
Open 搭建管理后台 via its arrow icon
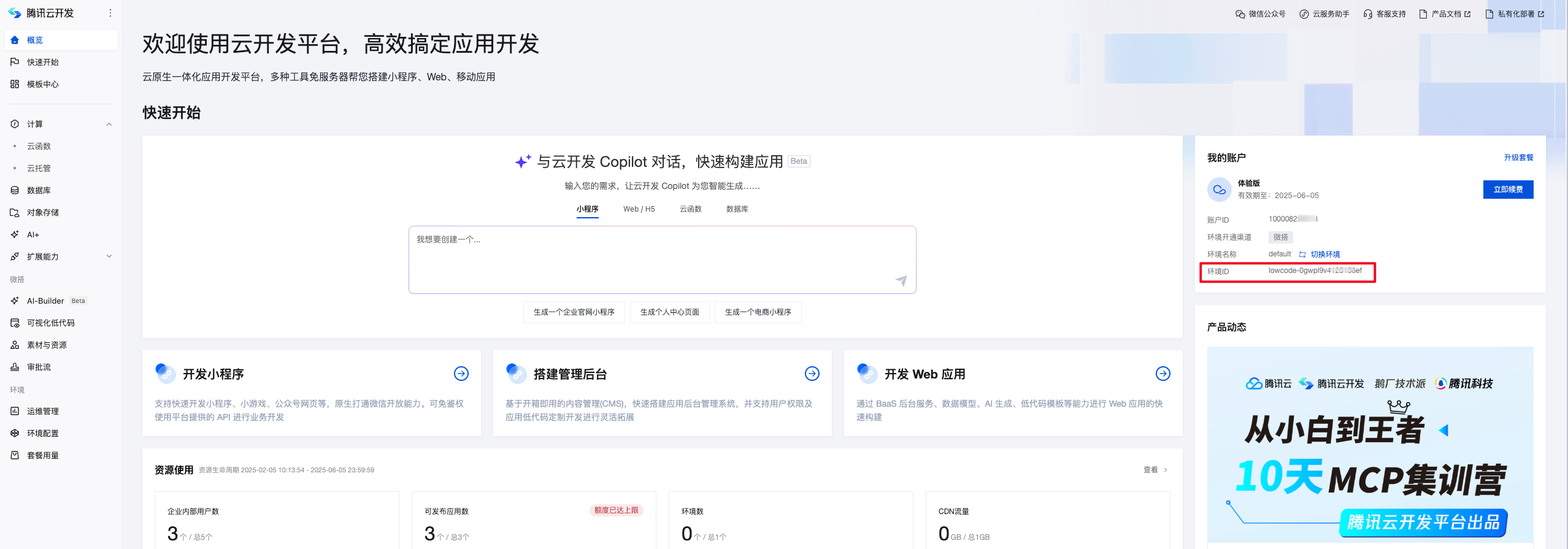click(812, 374)
